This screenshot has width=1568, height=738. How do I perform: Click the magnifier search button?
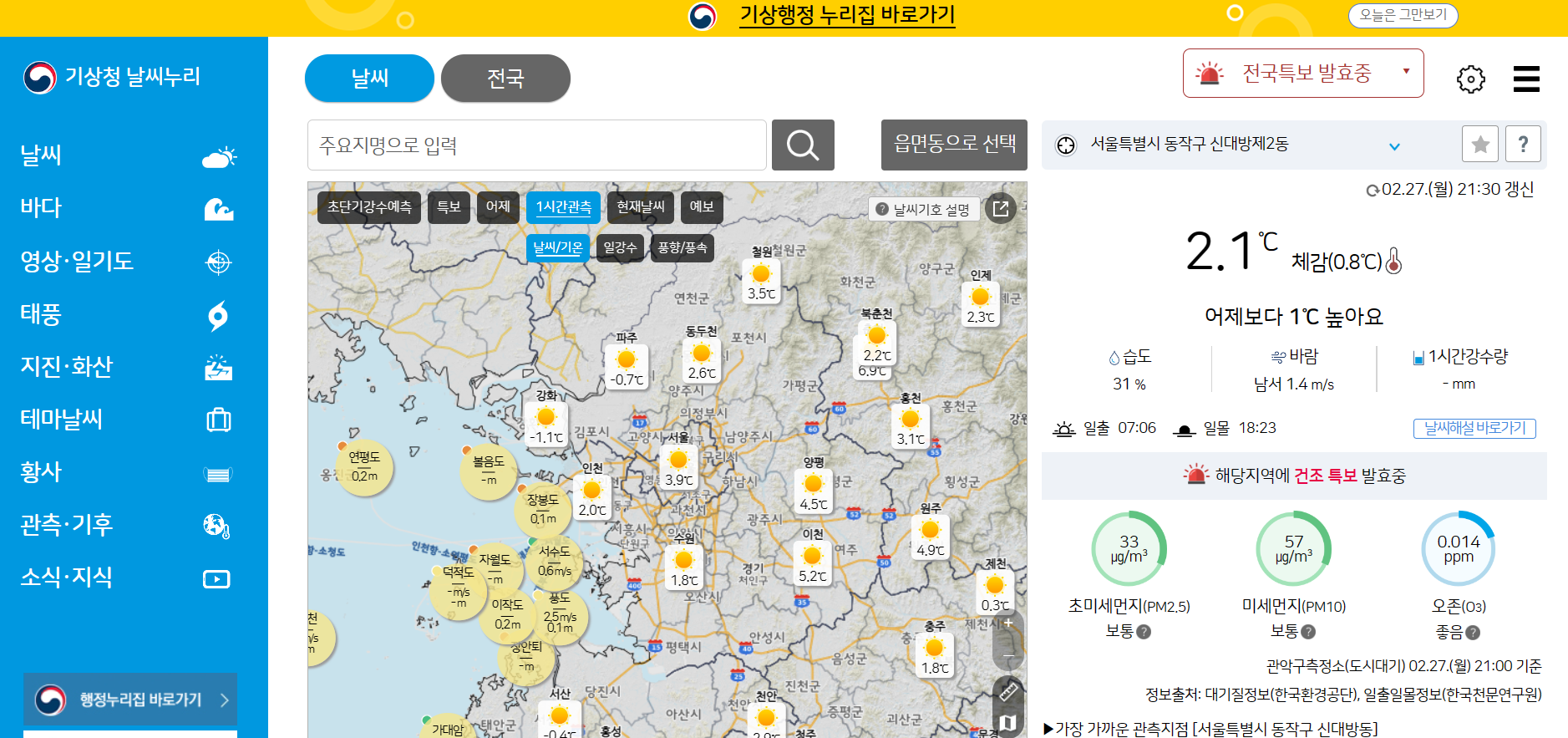[x=803, y=145]
